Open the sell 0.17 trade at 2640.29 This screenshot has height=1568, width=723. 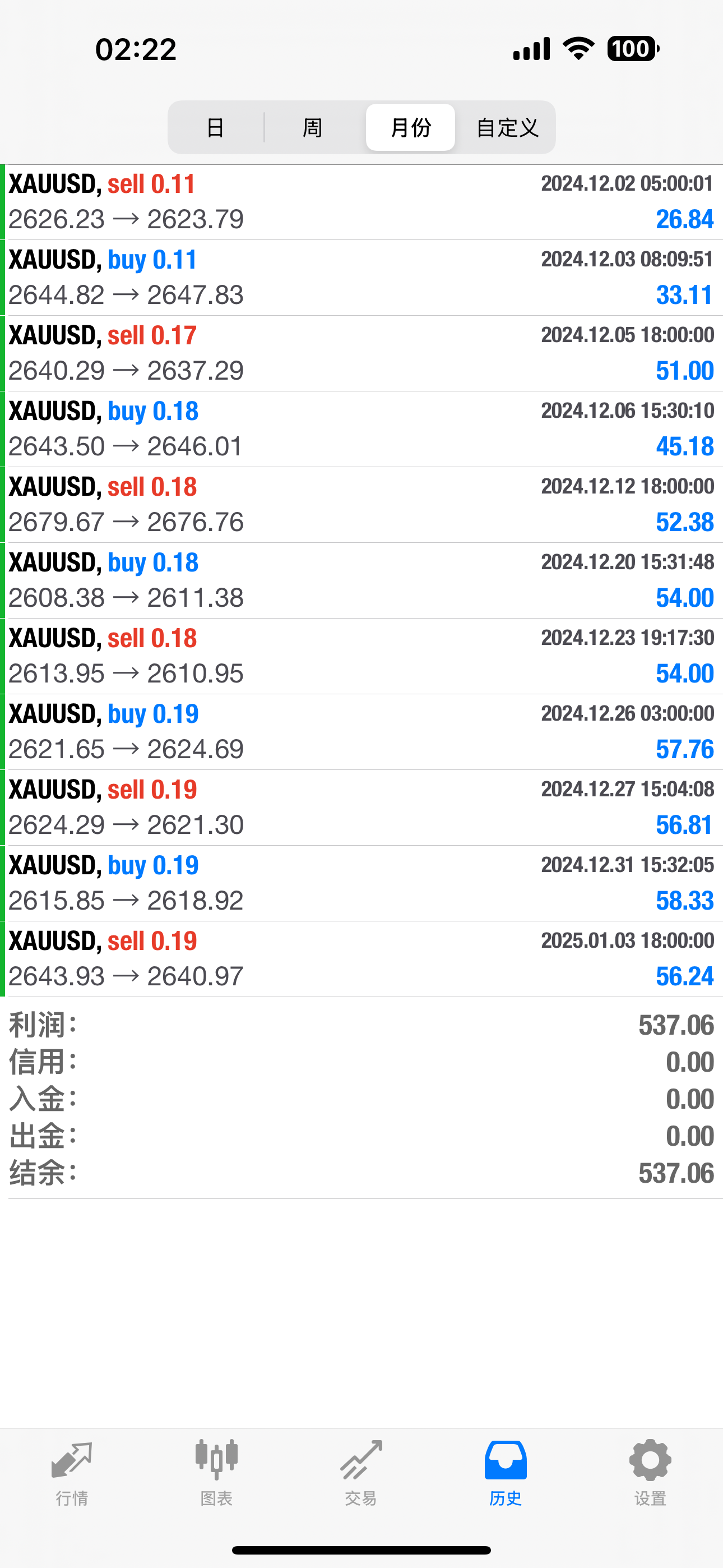click(x=361, y=354)
